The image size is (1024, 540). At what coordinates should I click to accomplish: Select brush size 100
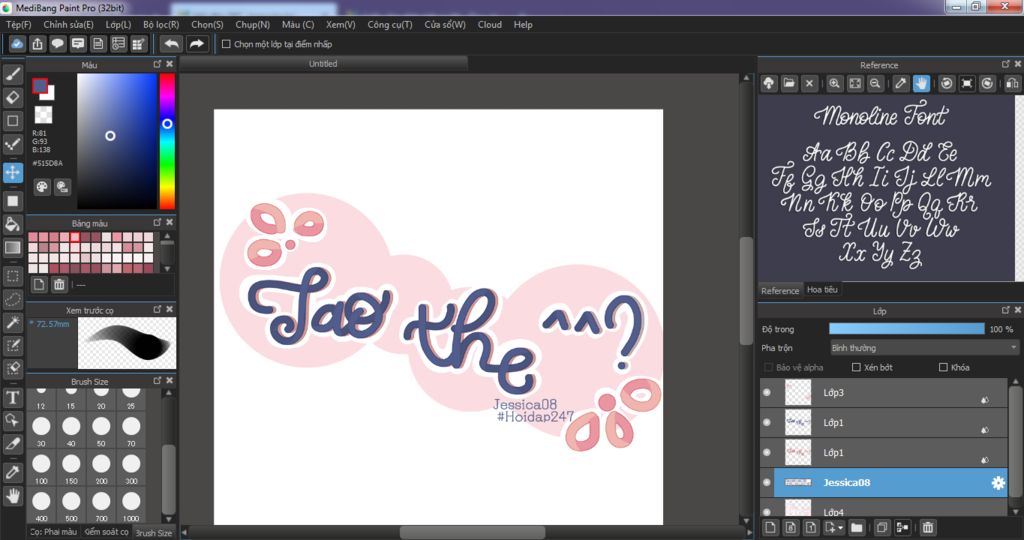[x=41, y=469]
